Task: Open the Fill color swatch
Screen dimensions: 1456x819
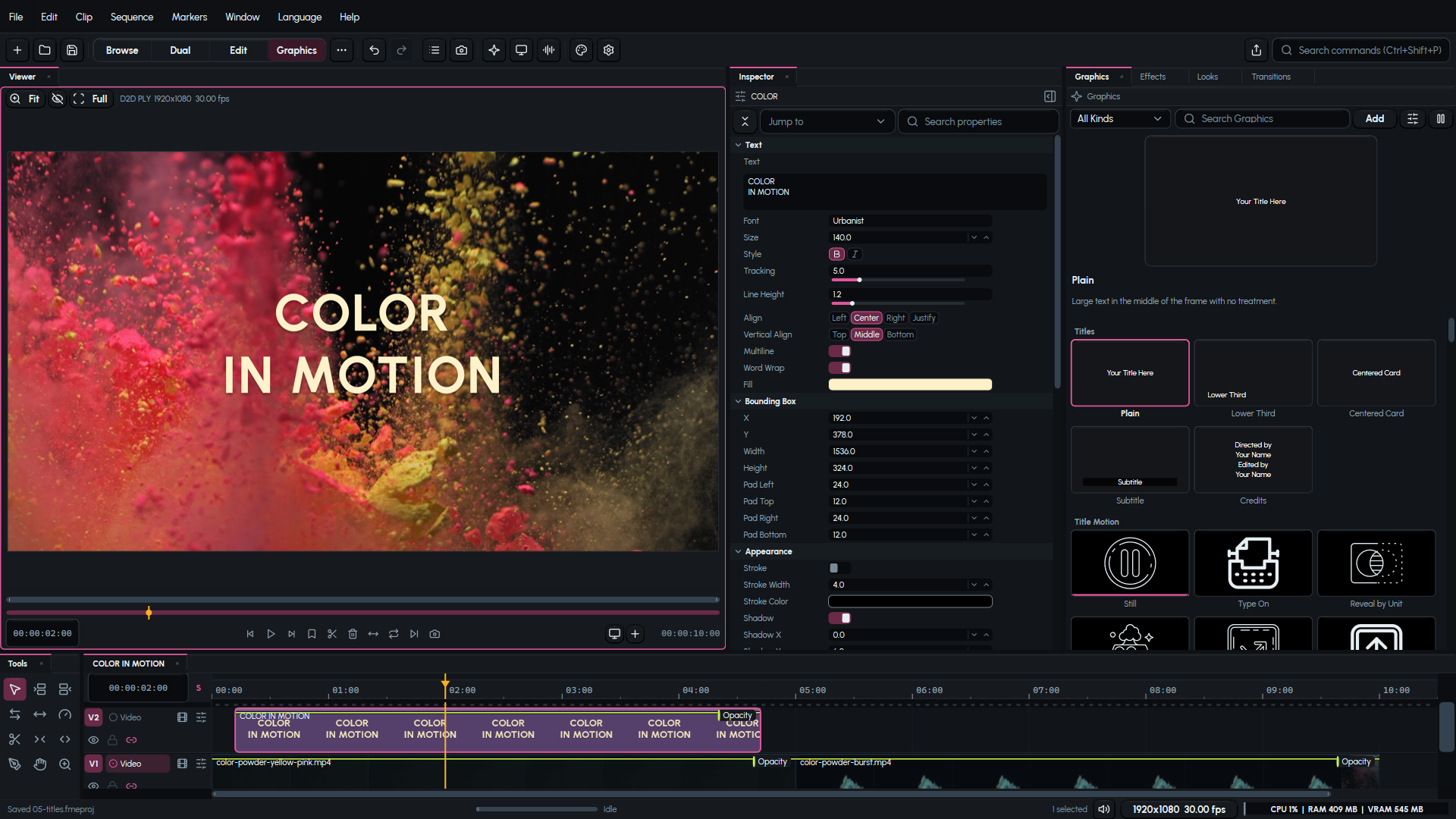Action: pyautogui.click(x=910, y=384)
